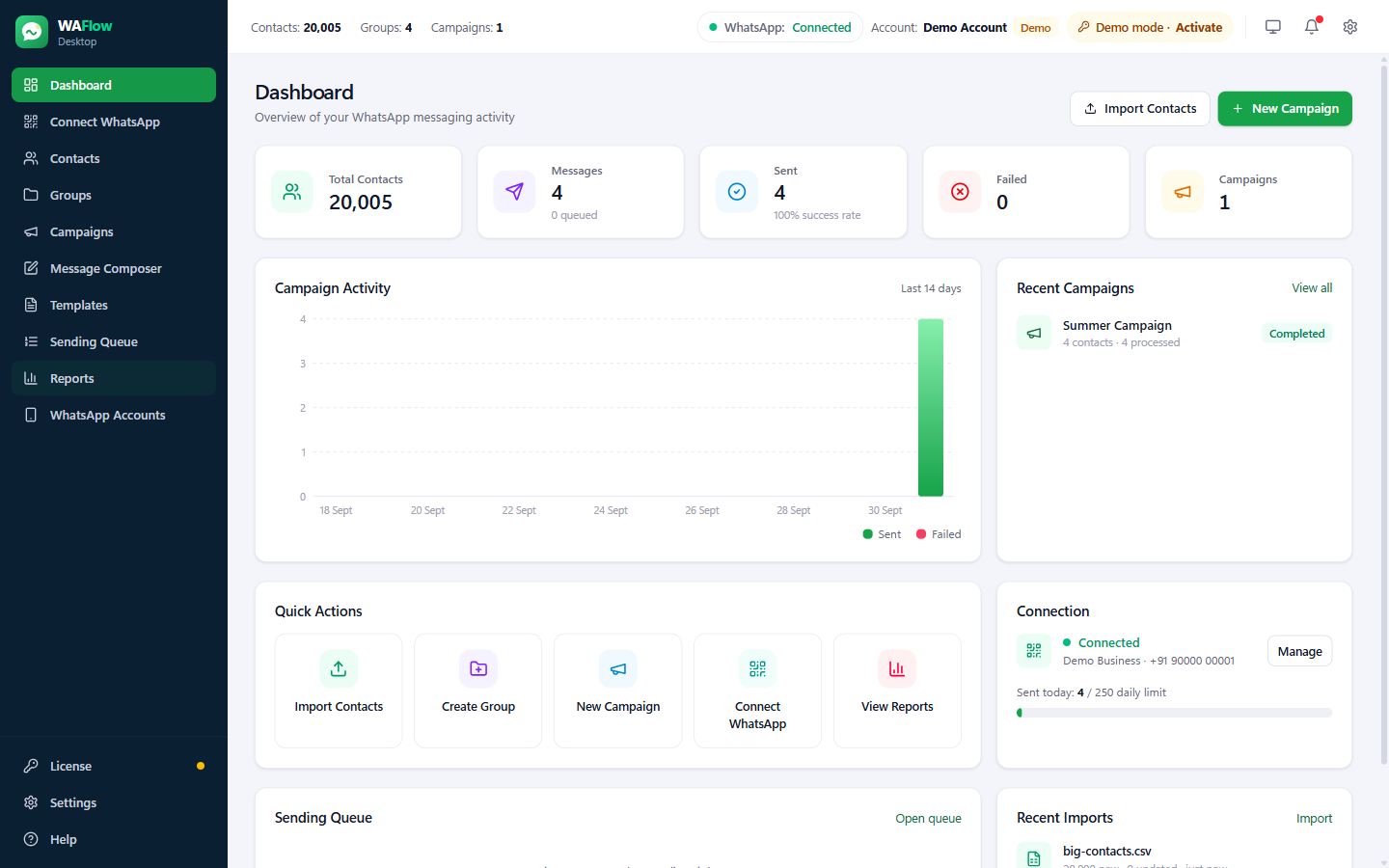Go to Contacts in sidebar

pos(114,158)
